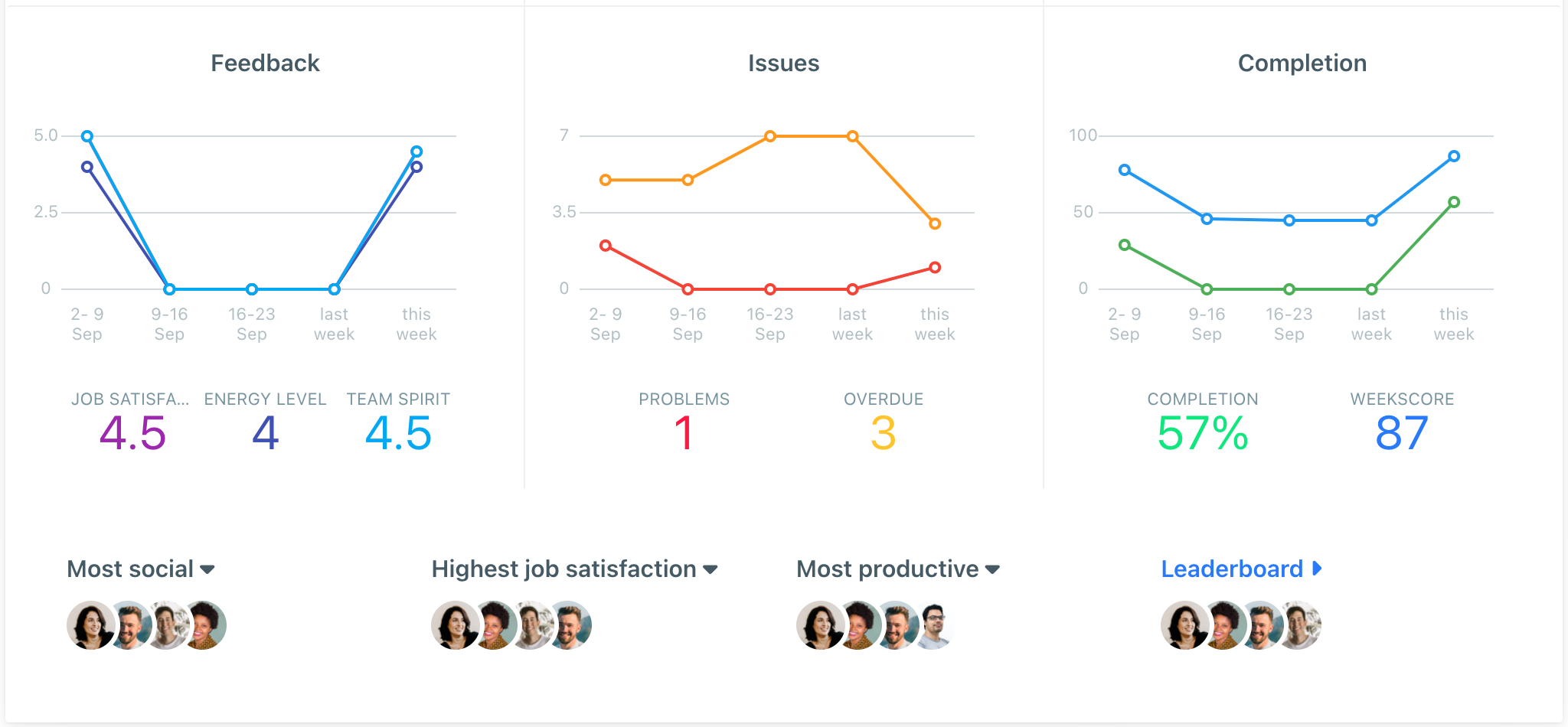Click the Job Satisfaction score 4.5
The width and height of the screenshot is (1568, 727).
click(132, 433)
